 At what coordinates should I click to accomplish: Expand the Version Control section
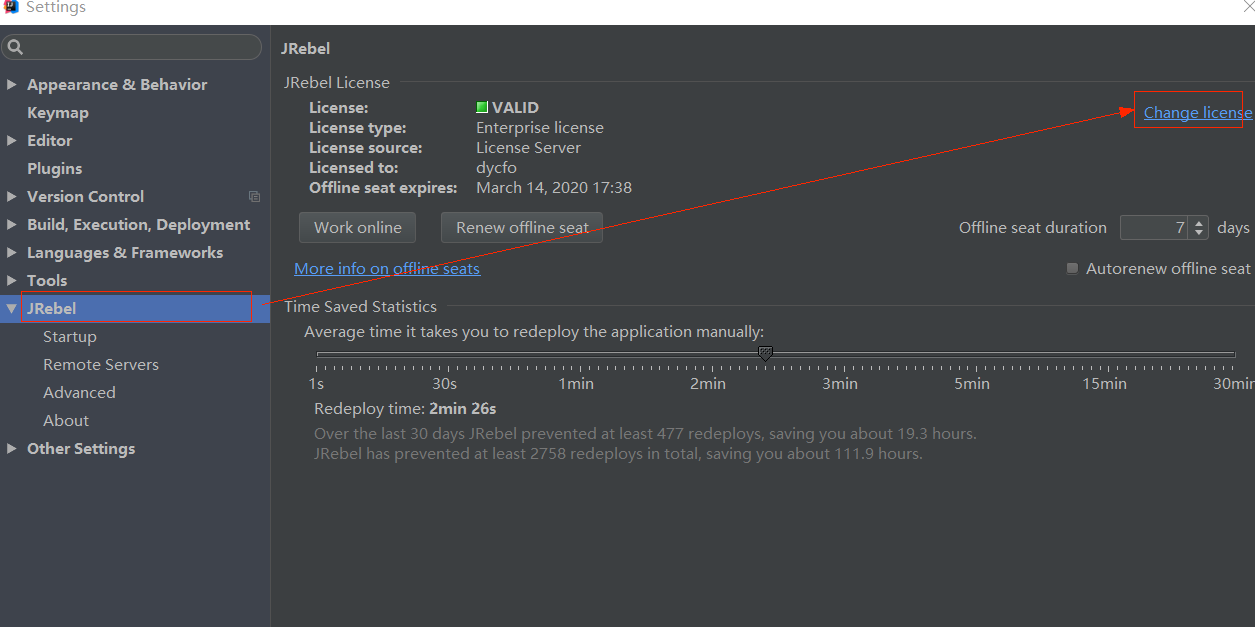(x=12, y=197)
